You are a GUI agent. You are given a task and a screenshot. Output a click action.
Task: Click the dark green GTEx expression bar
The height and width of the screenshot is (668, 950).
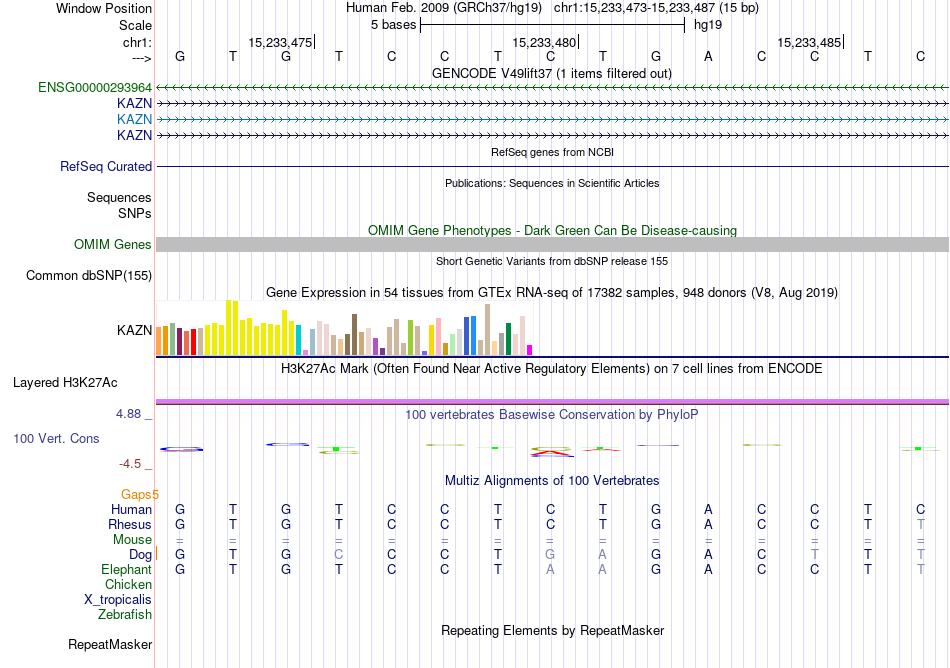[509, 339]
